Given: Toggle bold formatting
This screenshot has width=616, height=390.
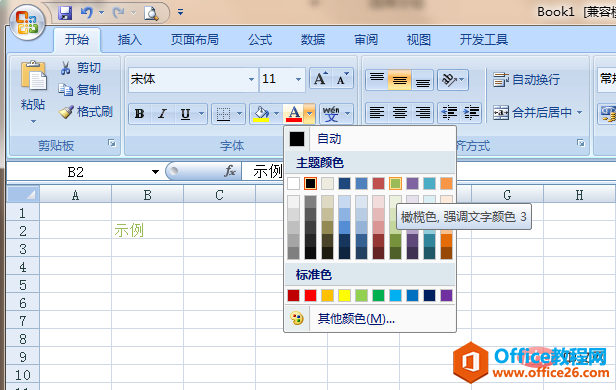Looking at the screenshot, I should click(x=139, y=114).
